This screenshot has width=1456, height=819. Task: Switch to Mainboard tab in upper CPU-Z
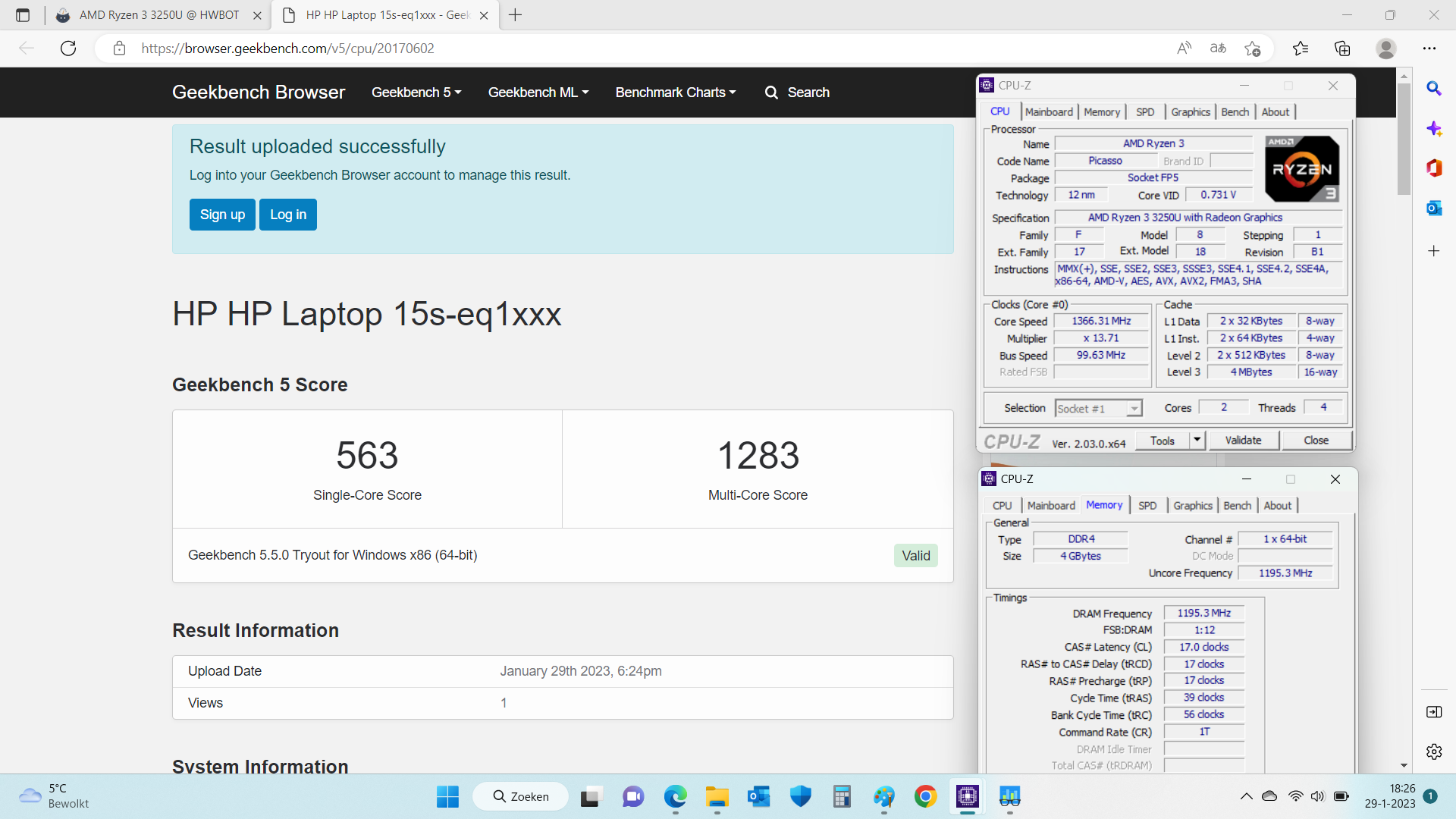point(1049,111)
